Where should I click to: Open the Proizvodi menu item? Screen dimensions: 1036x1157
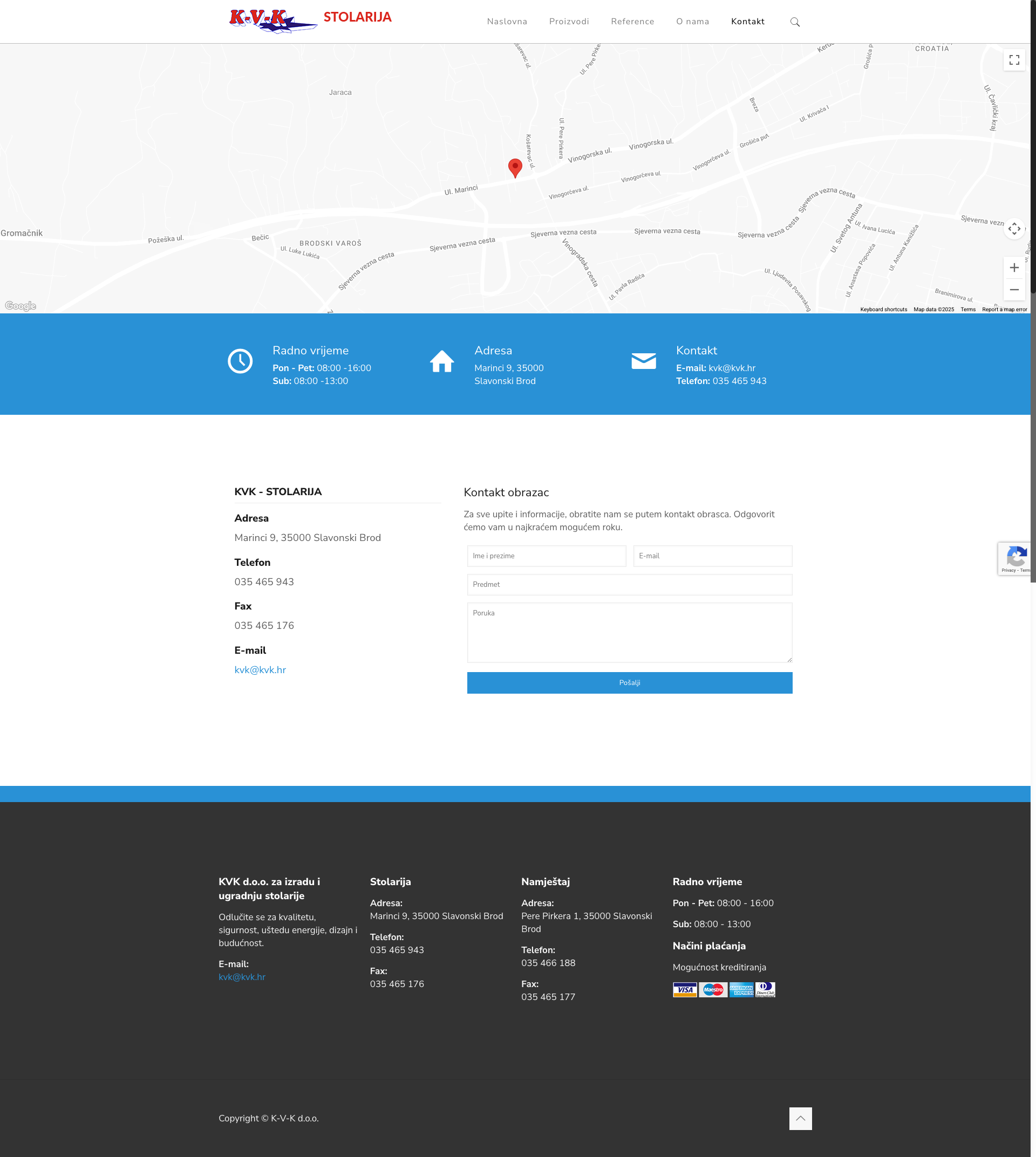pyautogui.click(x=569, y=22)
